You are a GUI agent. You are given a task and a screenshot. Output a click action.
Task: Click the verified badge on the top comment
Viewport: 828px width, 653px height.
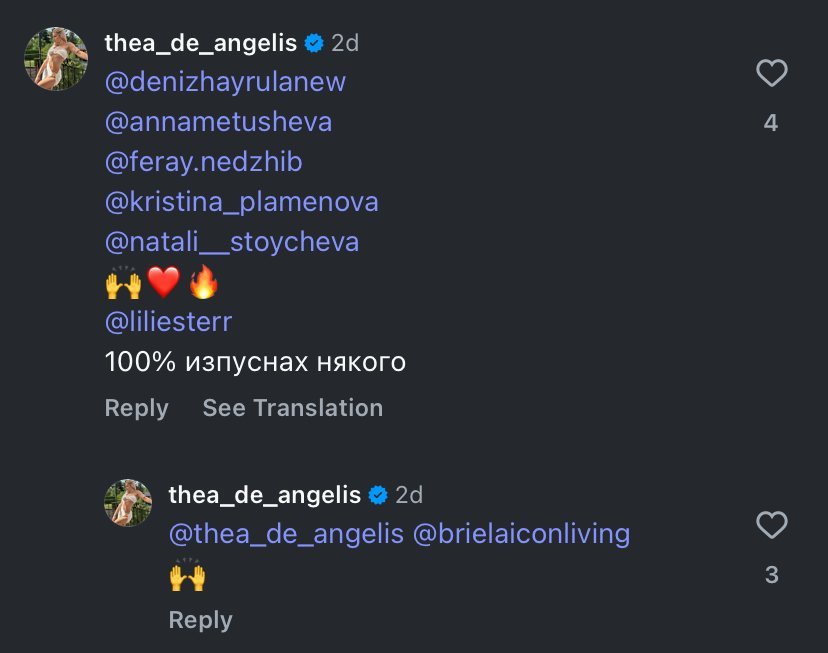[x=314, y=43]
